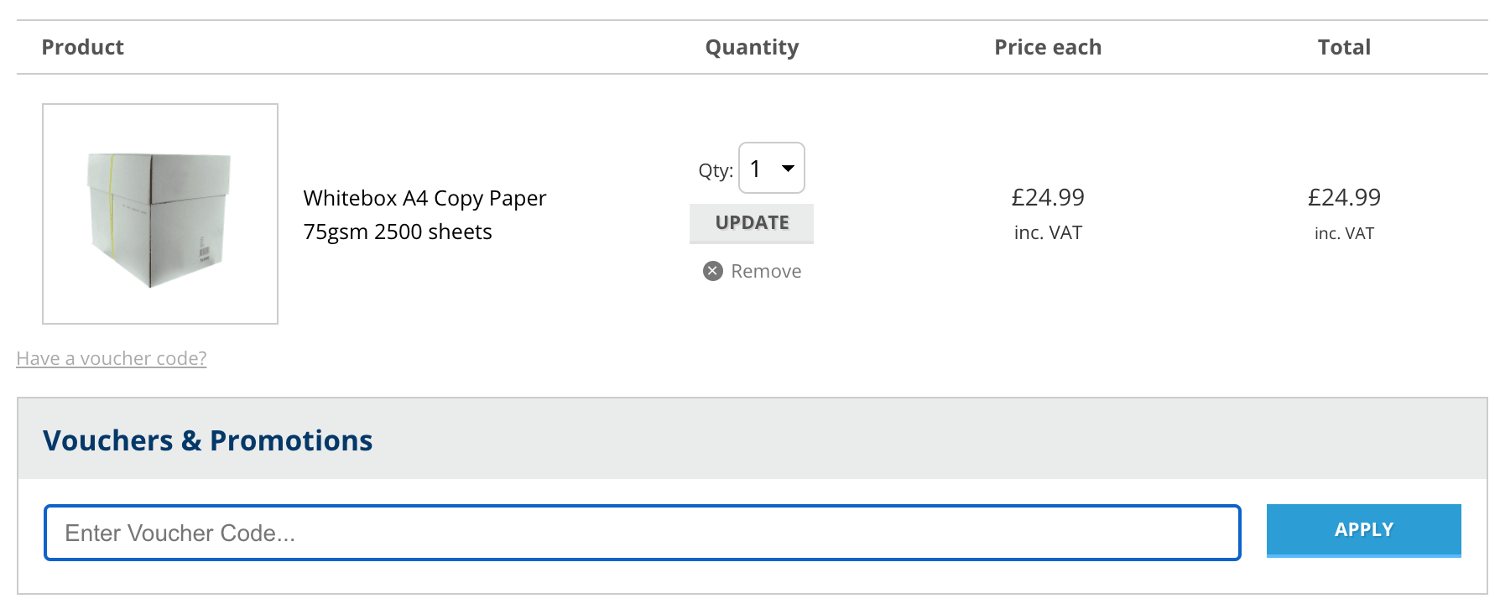Click the Remove circle X icon
This screenshot has width=1500, height=609.
coord(711,270)
